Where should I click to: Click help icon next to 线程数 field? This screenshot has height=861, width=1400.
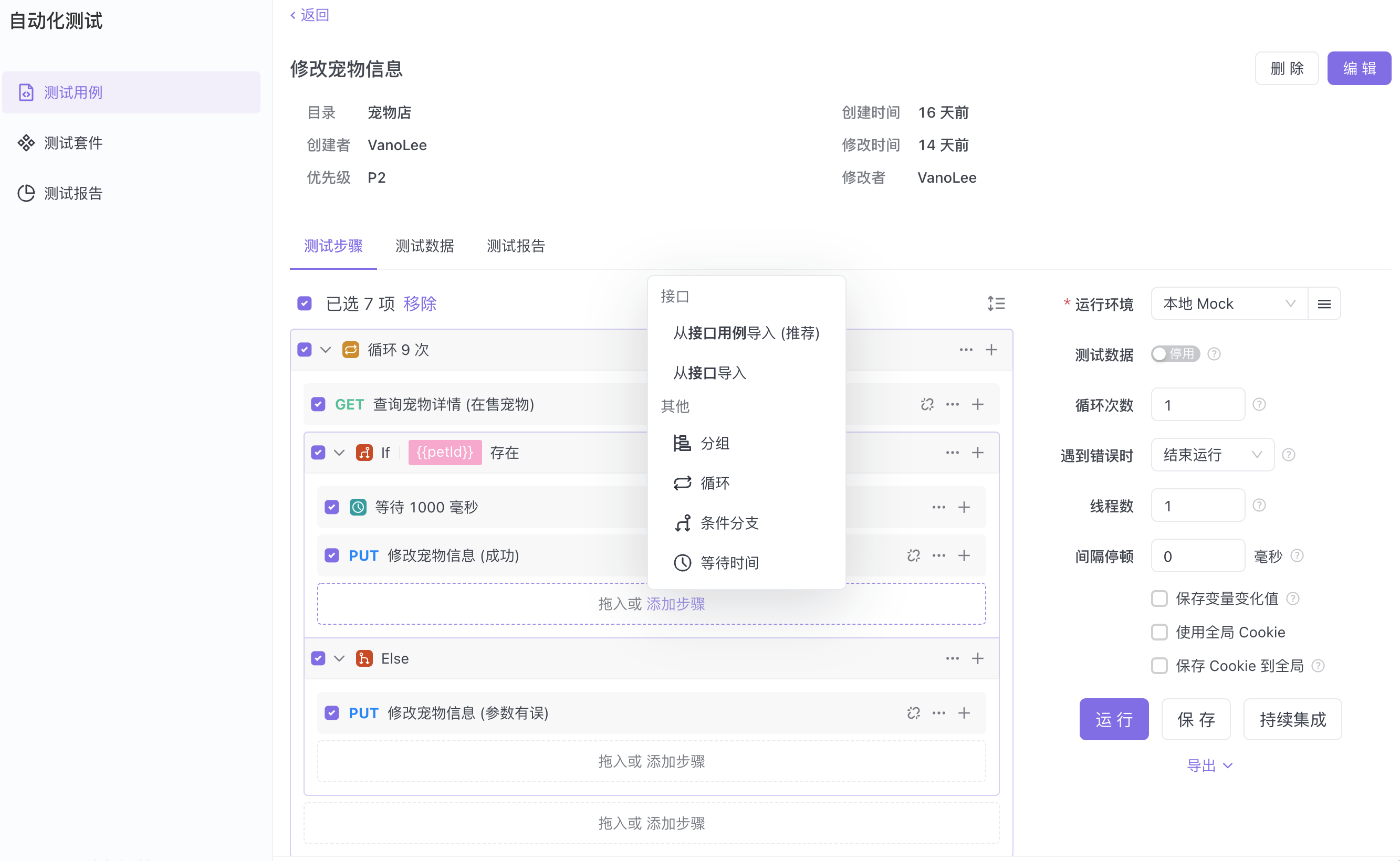tap(1259, 505)
